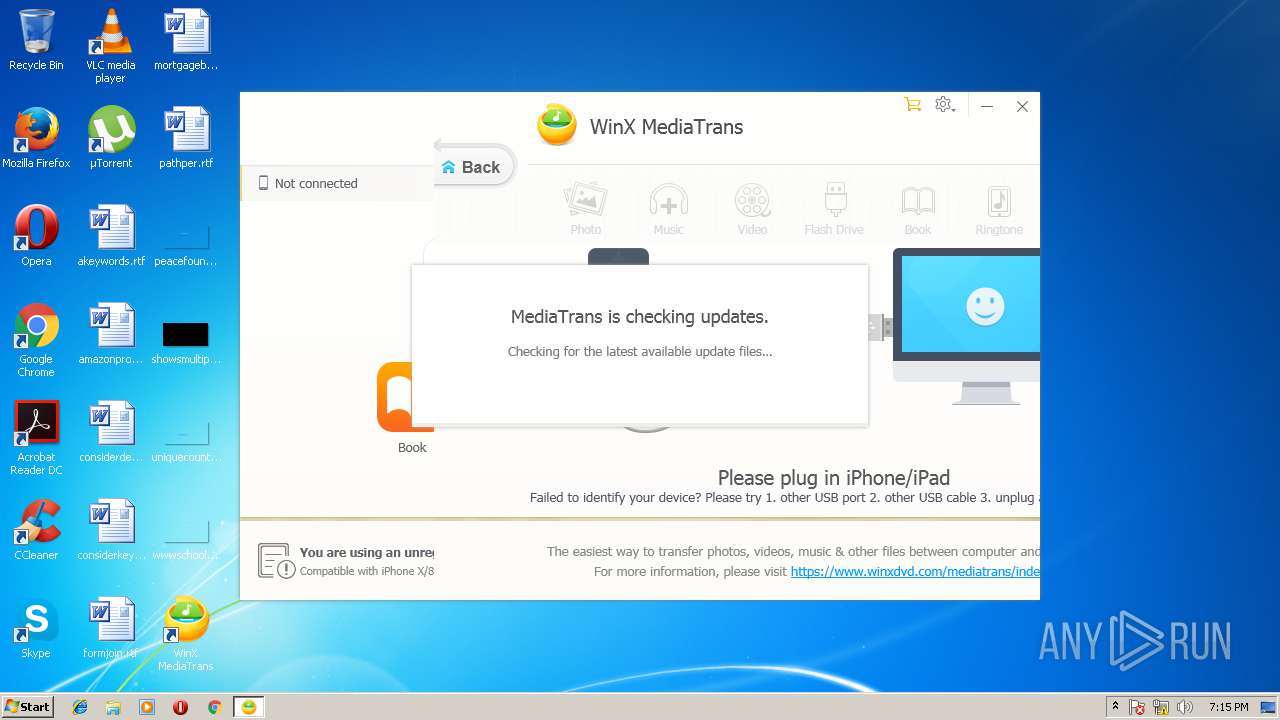Open the shopping cart purchase icon
This screenshot has width=1280, height=720.
point(912,105)
